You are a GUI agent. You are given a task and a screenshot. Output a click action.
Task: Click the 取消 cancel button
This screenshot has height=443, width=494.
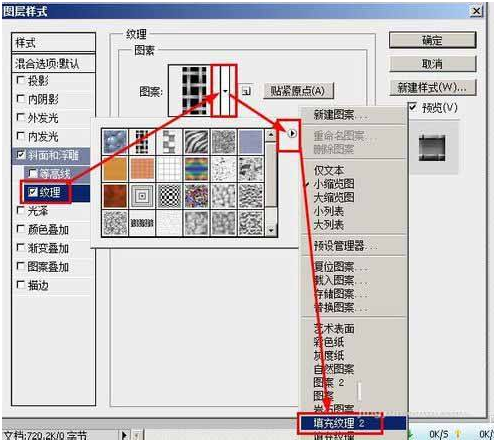pos(433,63)
